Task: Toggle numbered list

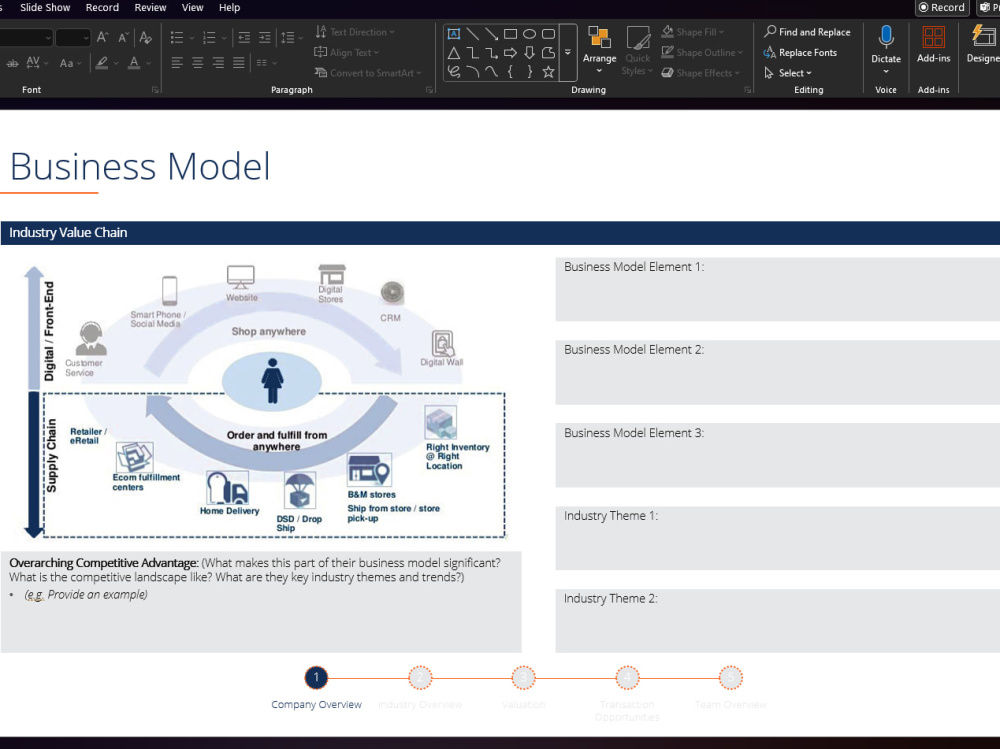Action: [209, 38]
